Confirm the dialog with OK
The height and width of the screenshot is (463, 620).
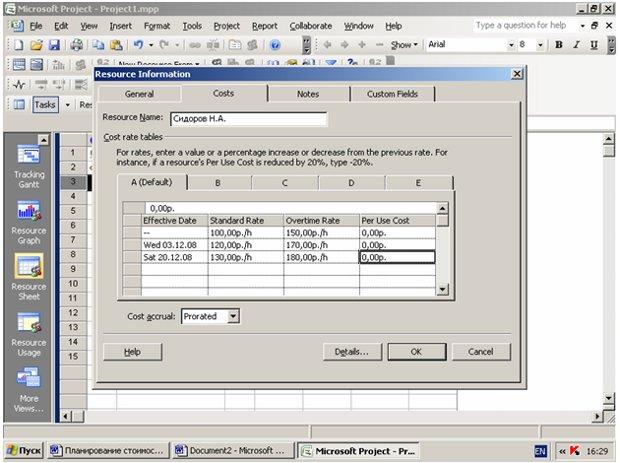point(416,352)
